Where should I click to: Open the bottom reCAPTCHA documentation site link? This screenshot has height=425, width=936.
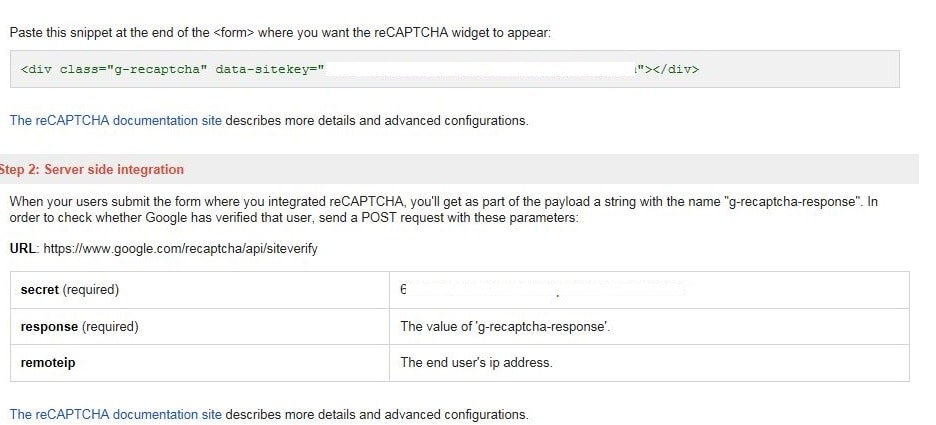(x=116, y=414)
